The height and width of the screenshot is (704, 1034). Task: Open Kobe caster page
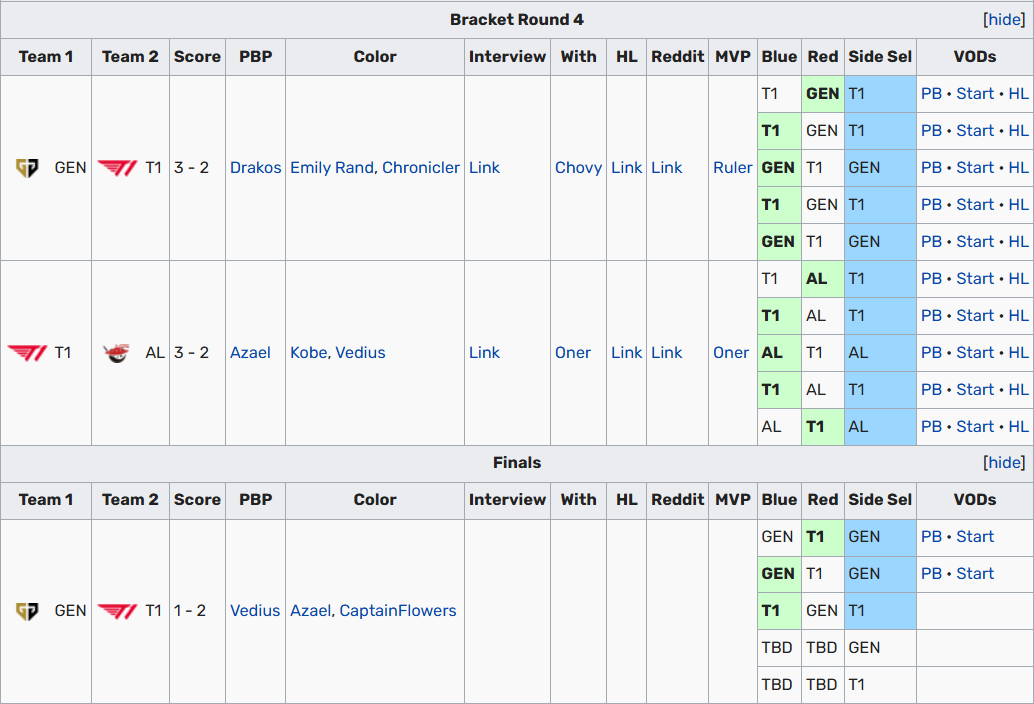click(x=309, y=353)
